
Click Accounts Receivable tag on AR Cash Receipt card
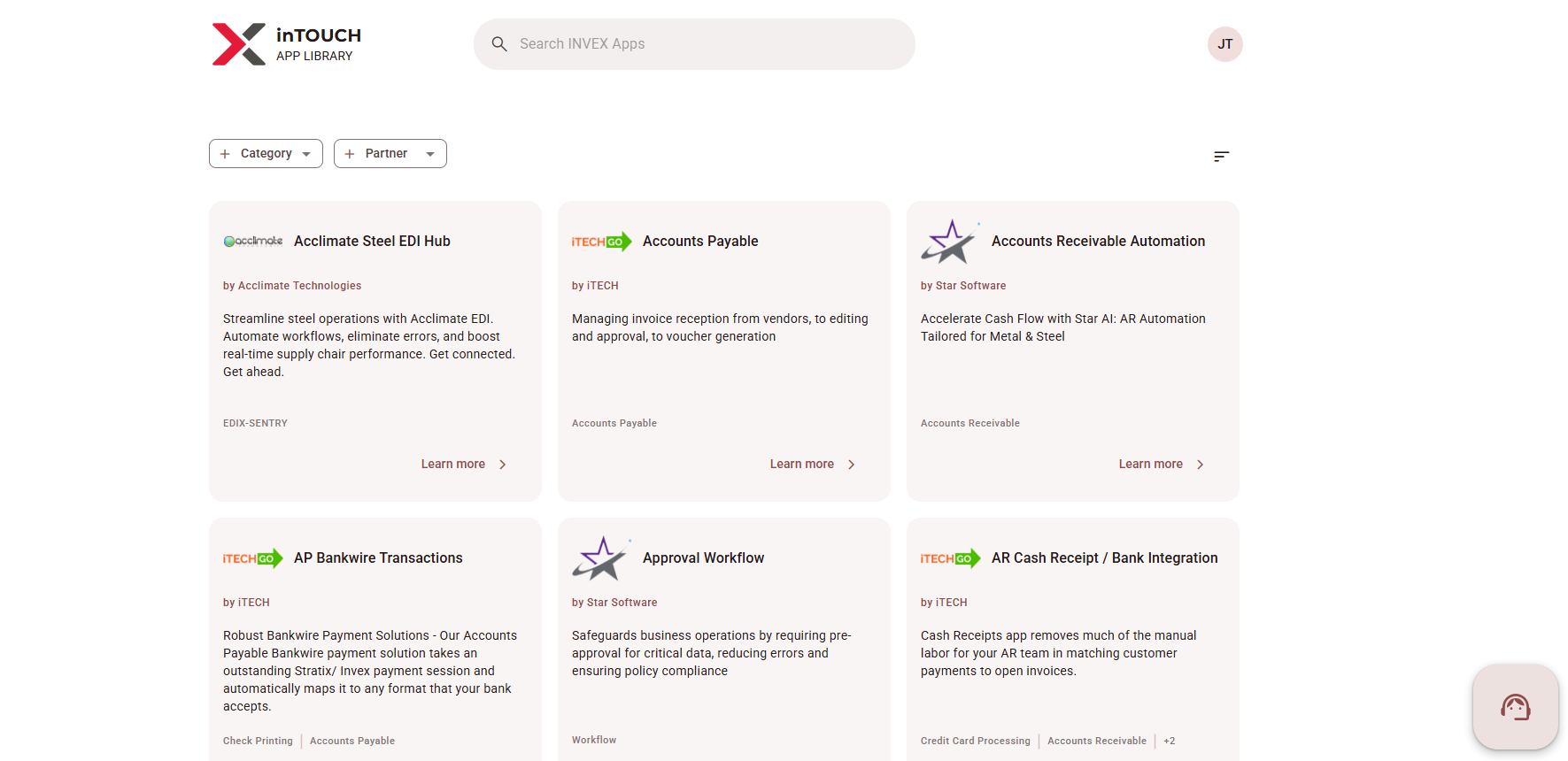1097,741
